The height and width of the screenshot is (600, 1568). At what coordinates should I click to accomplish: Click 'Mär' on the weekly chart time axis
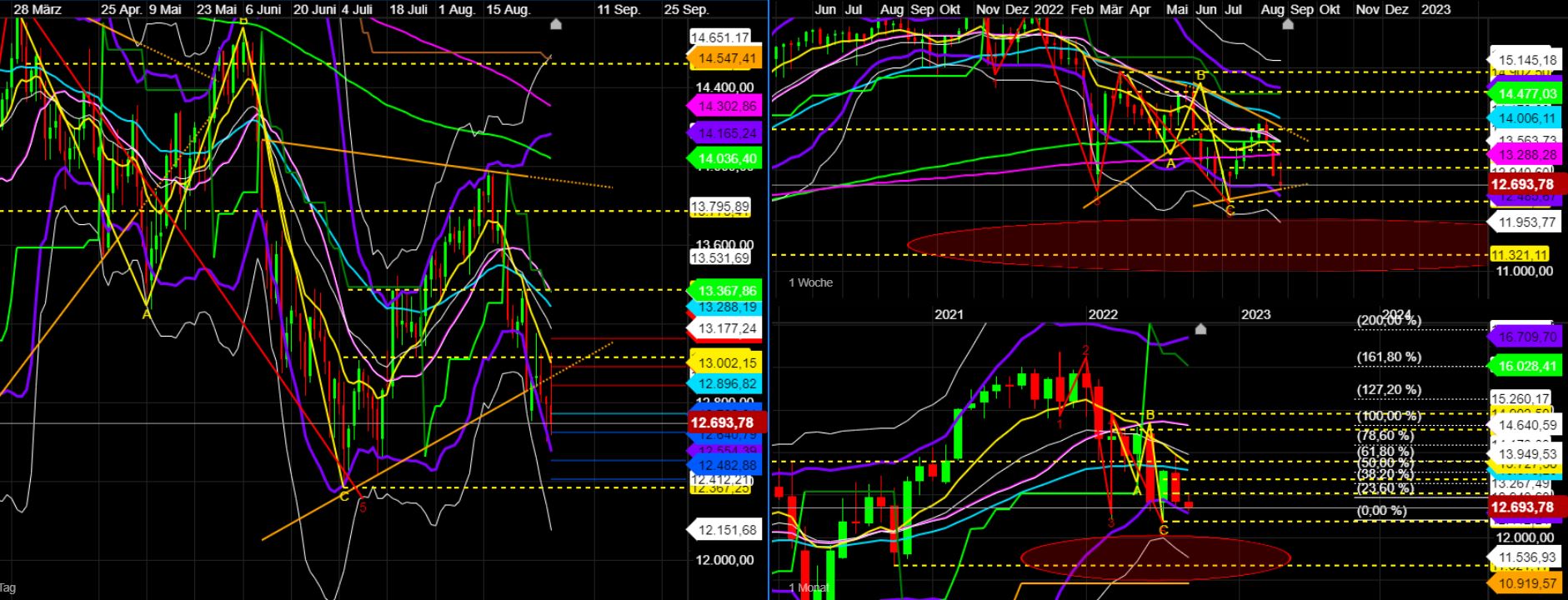pyautogui.click(x=1111, y=9)
